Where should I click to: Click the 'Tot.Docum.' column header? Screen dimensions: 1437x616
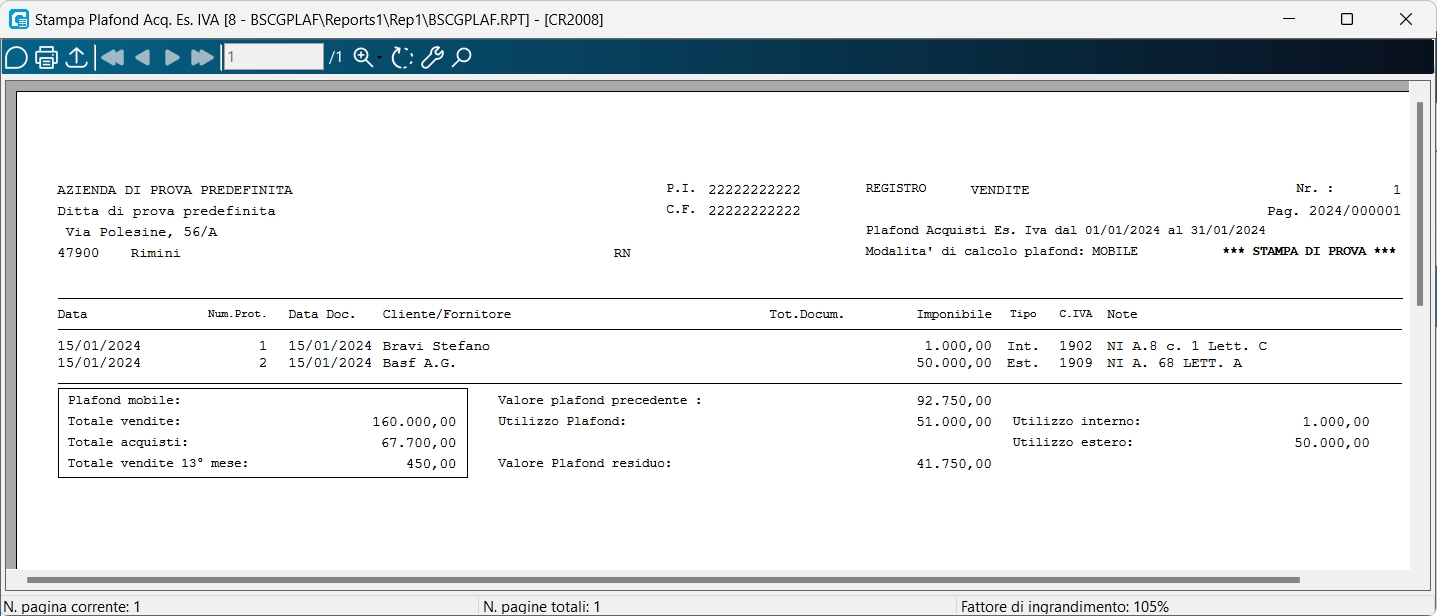tap(806, 314)
